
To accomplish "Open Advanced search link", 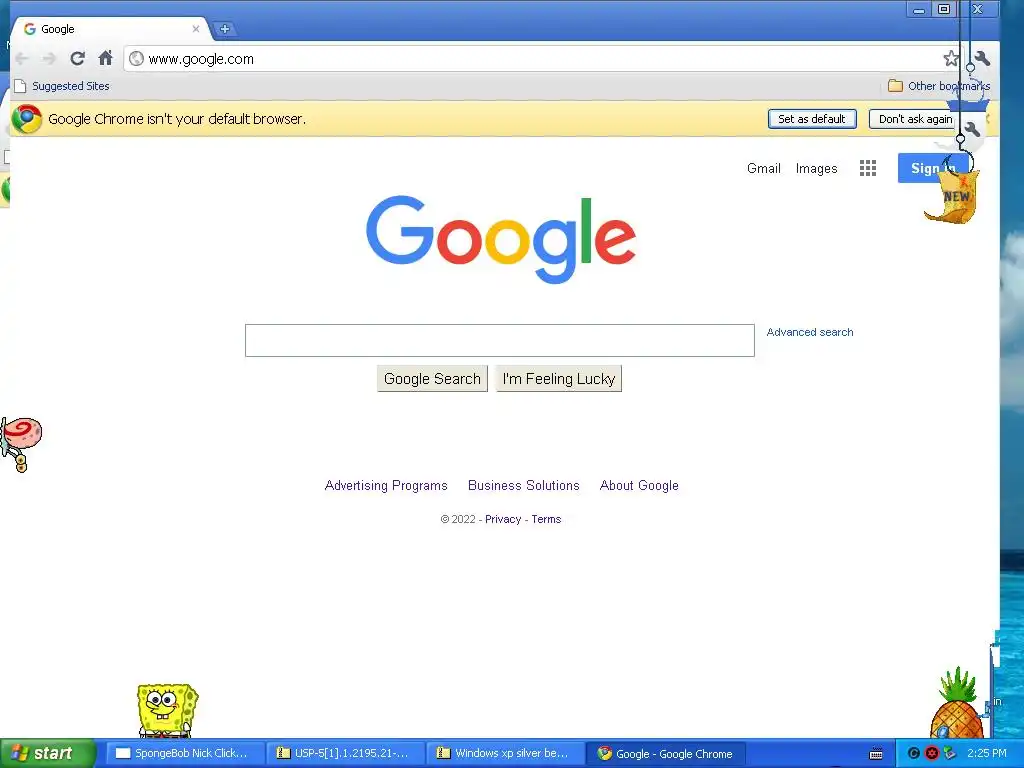I will 810,332.
